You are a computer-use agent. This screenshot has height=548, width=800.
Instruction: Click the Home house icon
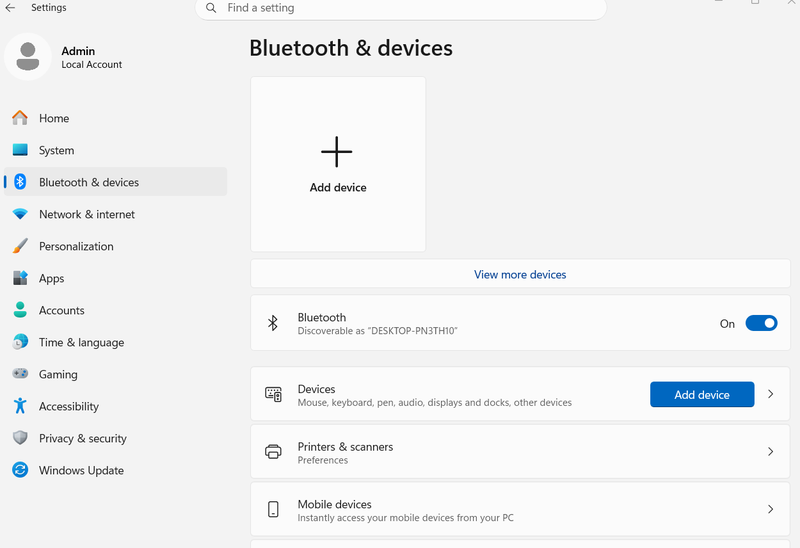[20, 118]
